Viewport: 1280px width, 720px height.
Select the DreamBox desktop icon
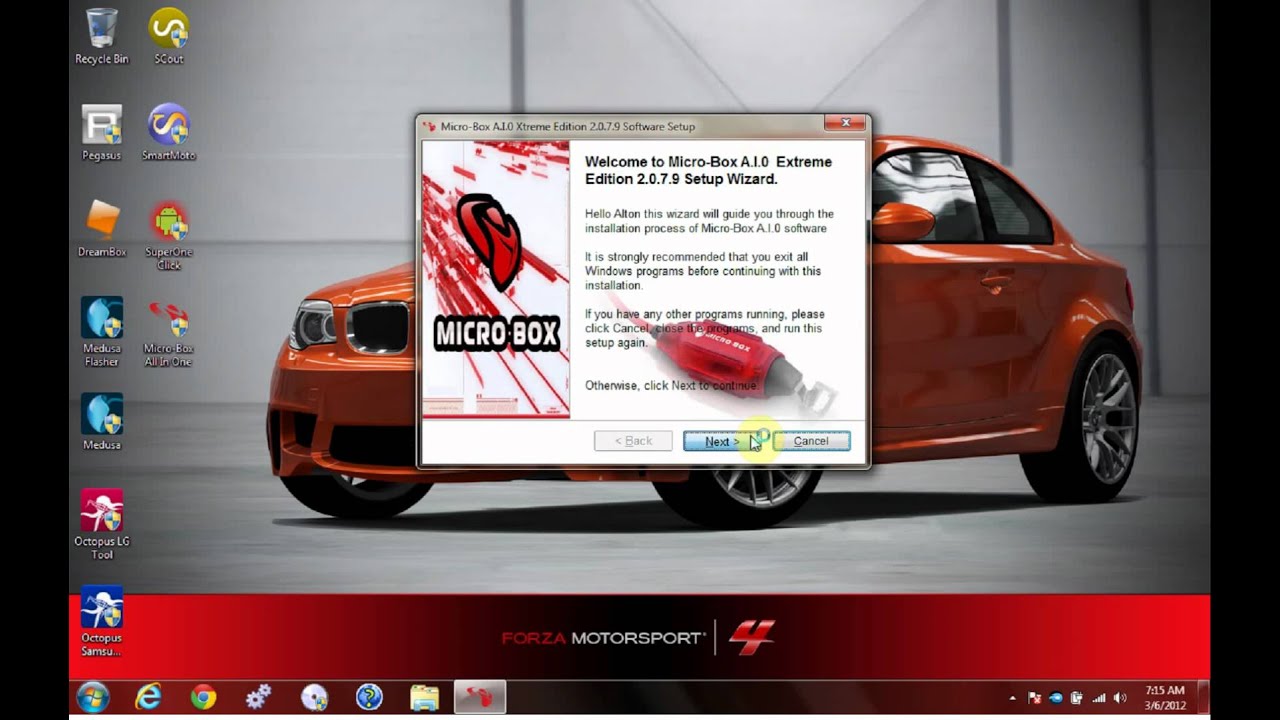click(x=101, y=228)
